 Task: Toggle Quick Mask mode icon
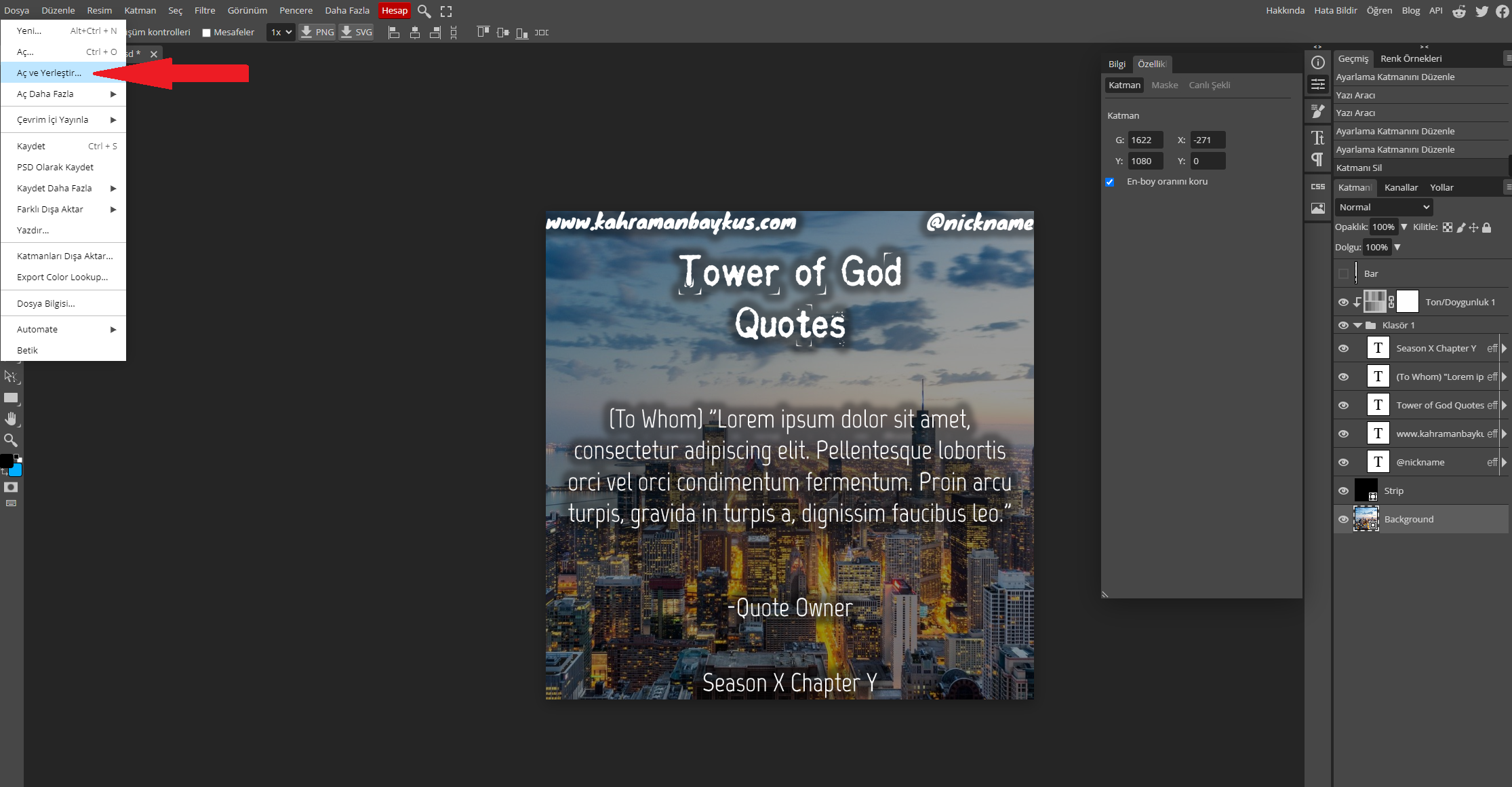click(11, 487)
